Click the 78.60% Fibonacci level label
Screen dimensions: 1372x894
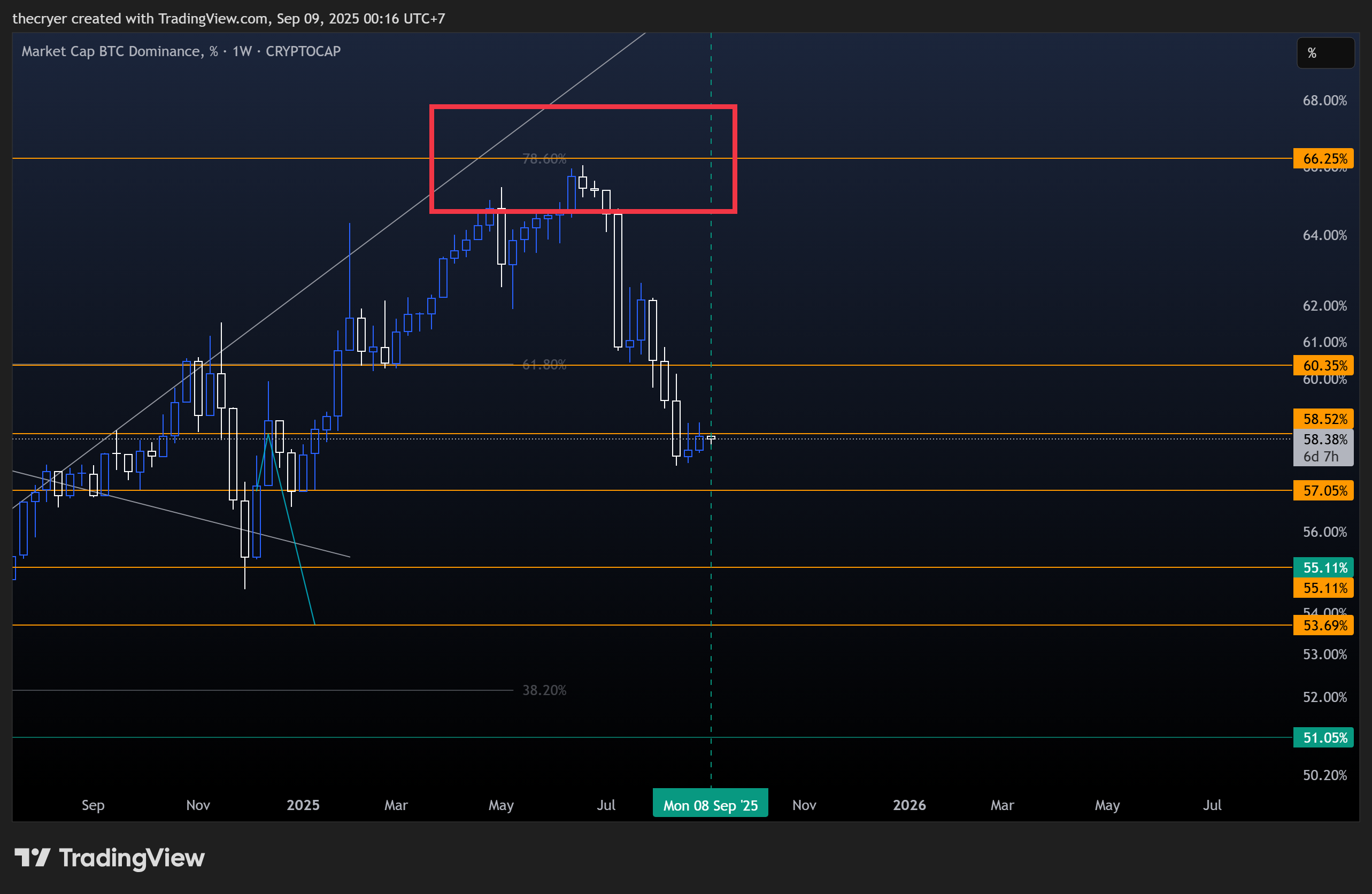coord(544,158)
